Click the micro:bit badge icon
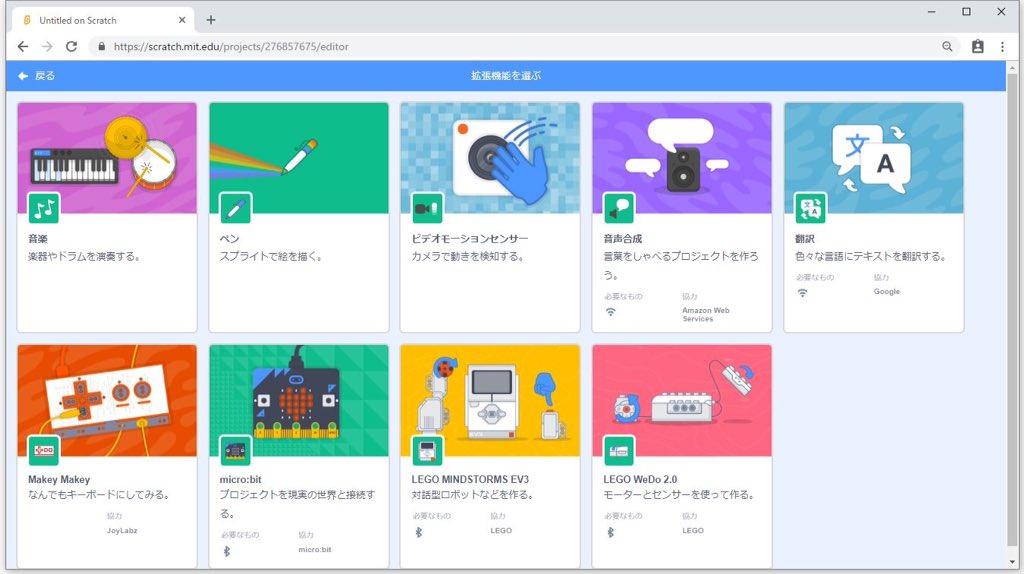Viewport: 1024px width, 574px height. click(x=235, y=451)
